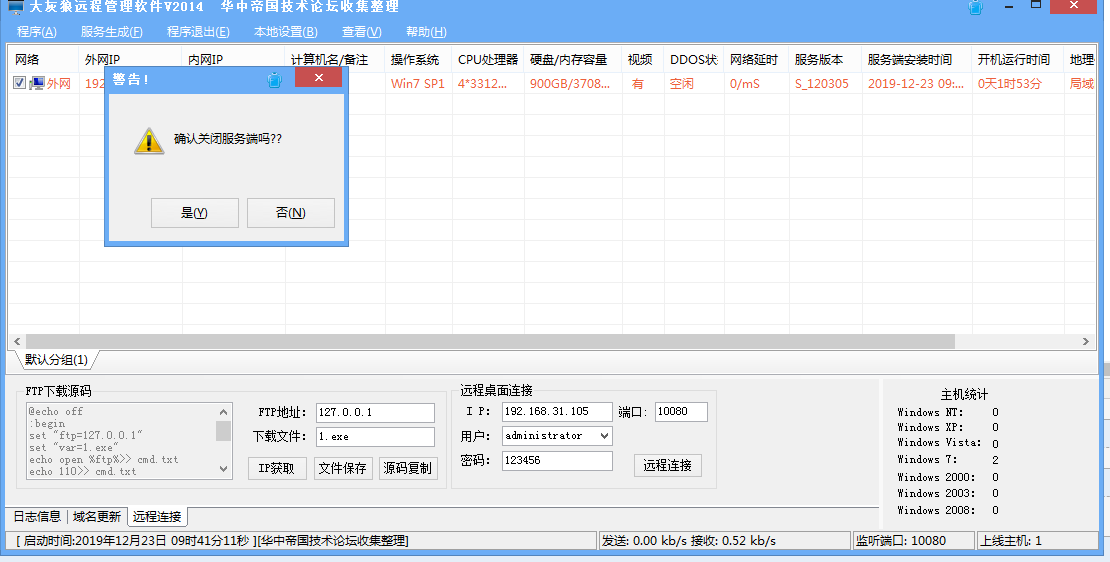Screen dimensions: 1110x562
Task: Switch to the 日志信息 tab
Action: [x=37, y=517]
